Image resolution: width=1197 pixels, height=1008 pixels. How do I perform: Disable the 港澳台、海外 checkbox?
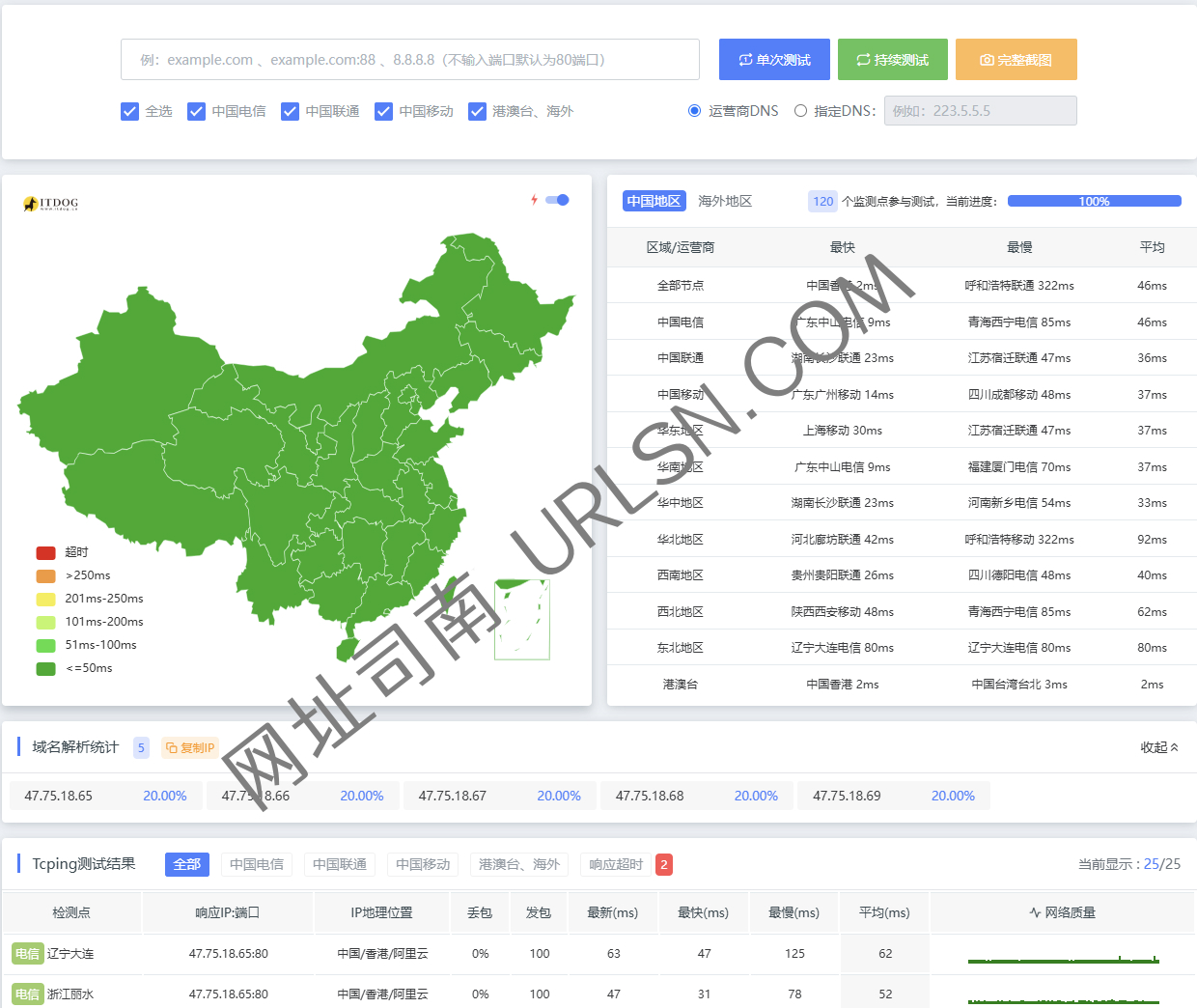[477, 111]
